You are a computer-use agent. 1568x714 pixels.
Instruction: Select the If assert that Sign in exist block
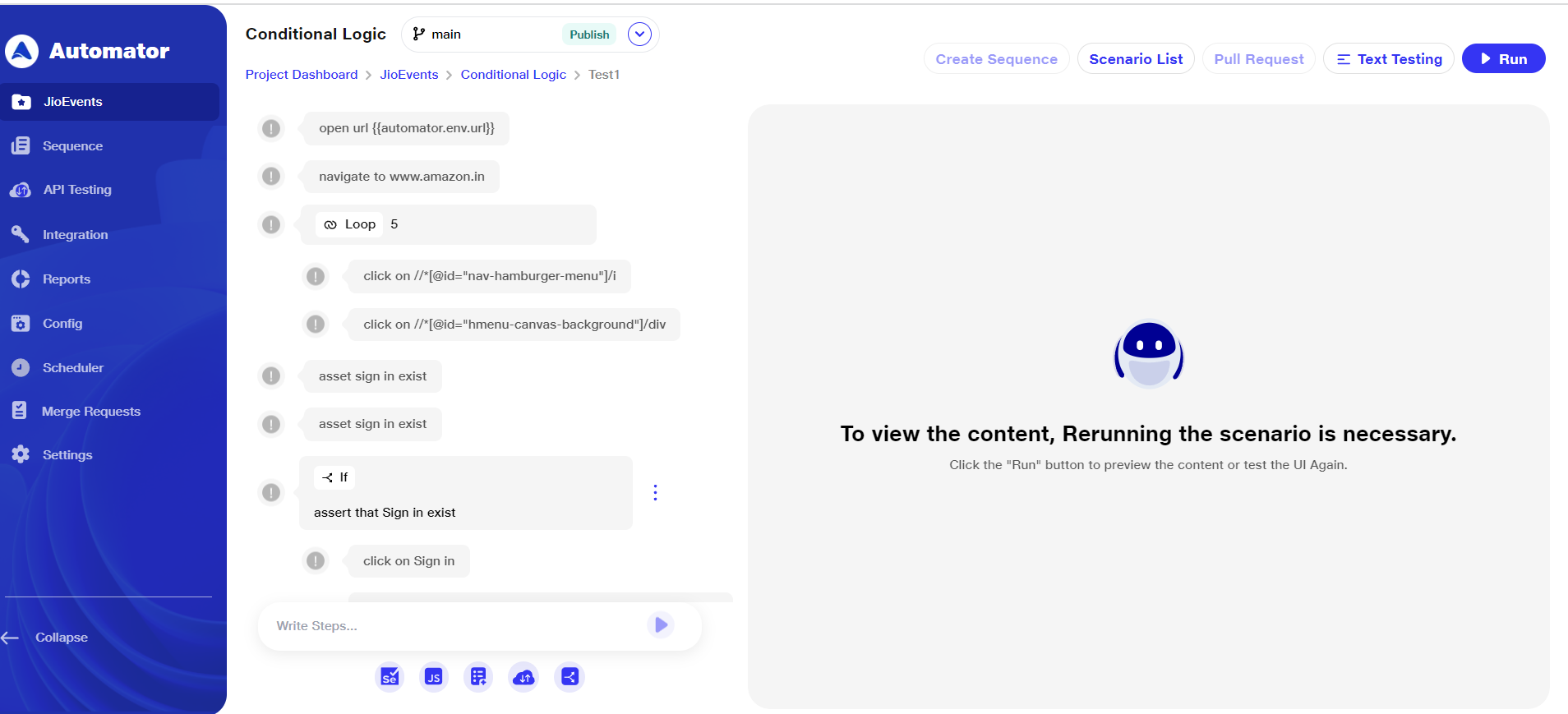[x=466, y=493]
